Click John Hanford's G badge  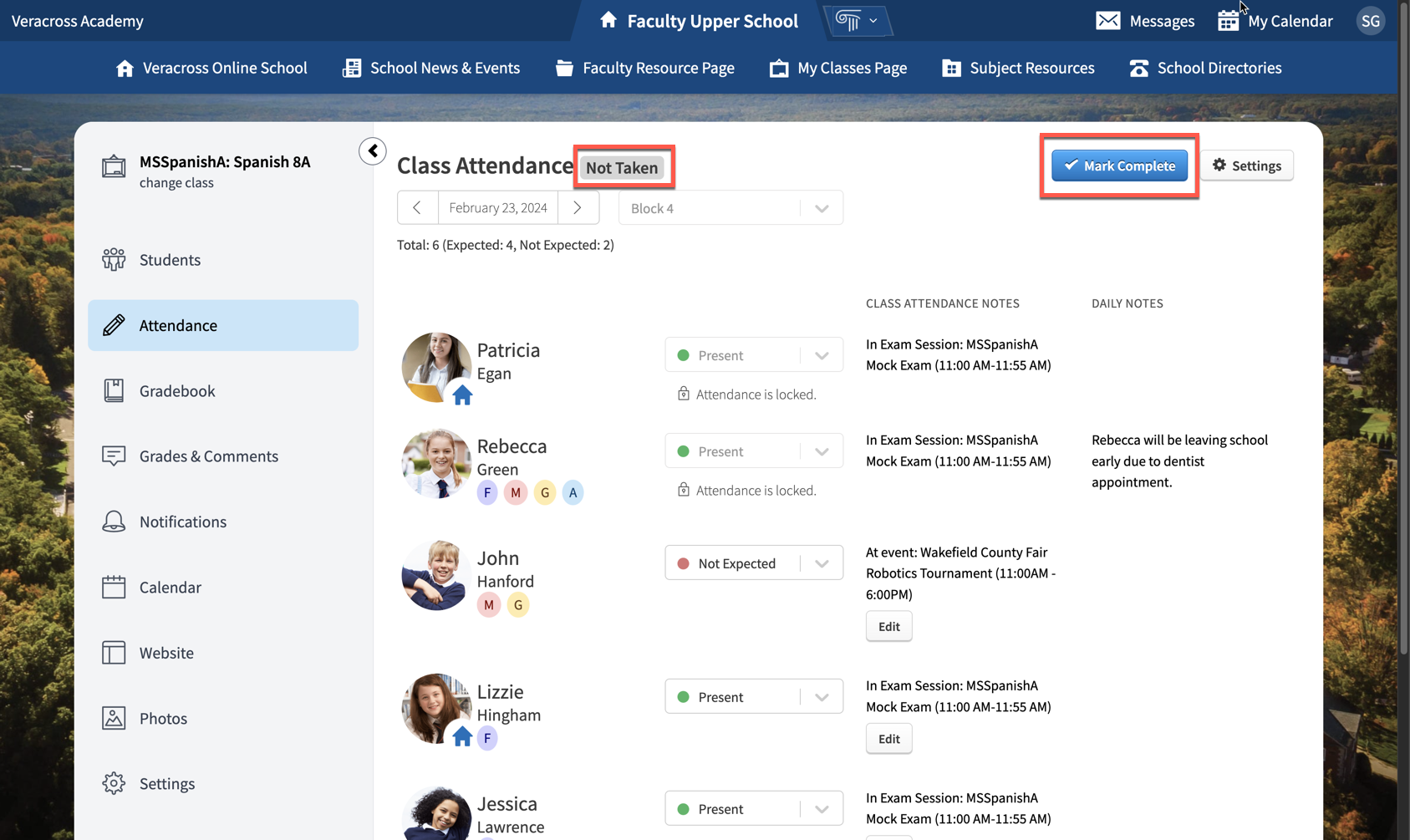(518, 604)
